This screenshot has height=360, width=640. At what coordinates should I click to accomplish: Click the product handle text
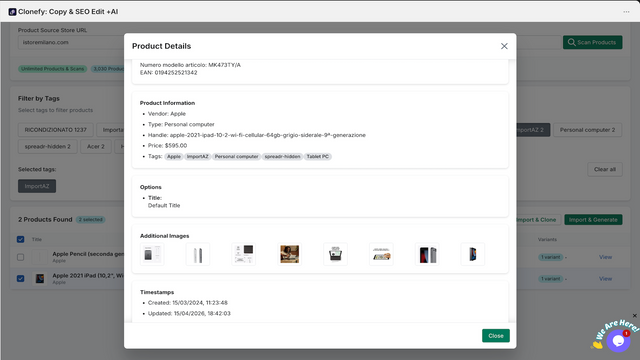click(x=268, y=135)
